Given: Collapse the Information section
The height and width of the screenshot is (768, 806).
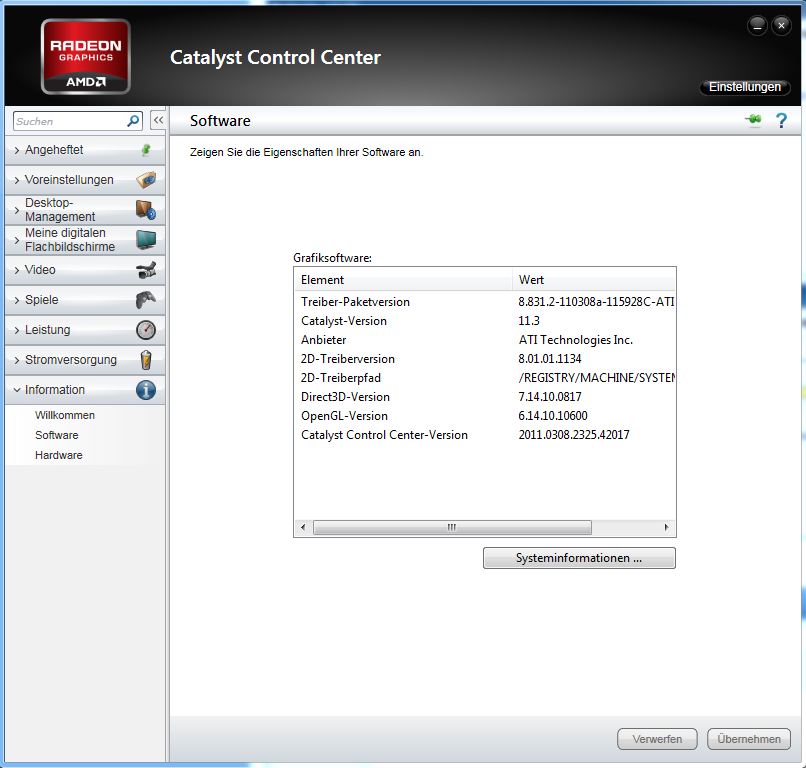Looking at the screenshot, I should pyautogui.click(x=85, y=390).
